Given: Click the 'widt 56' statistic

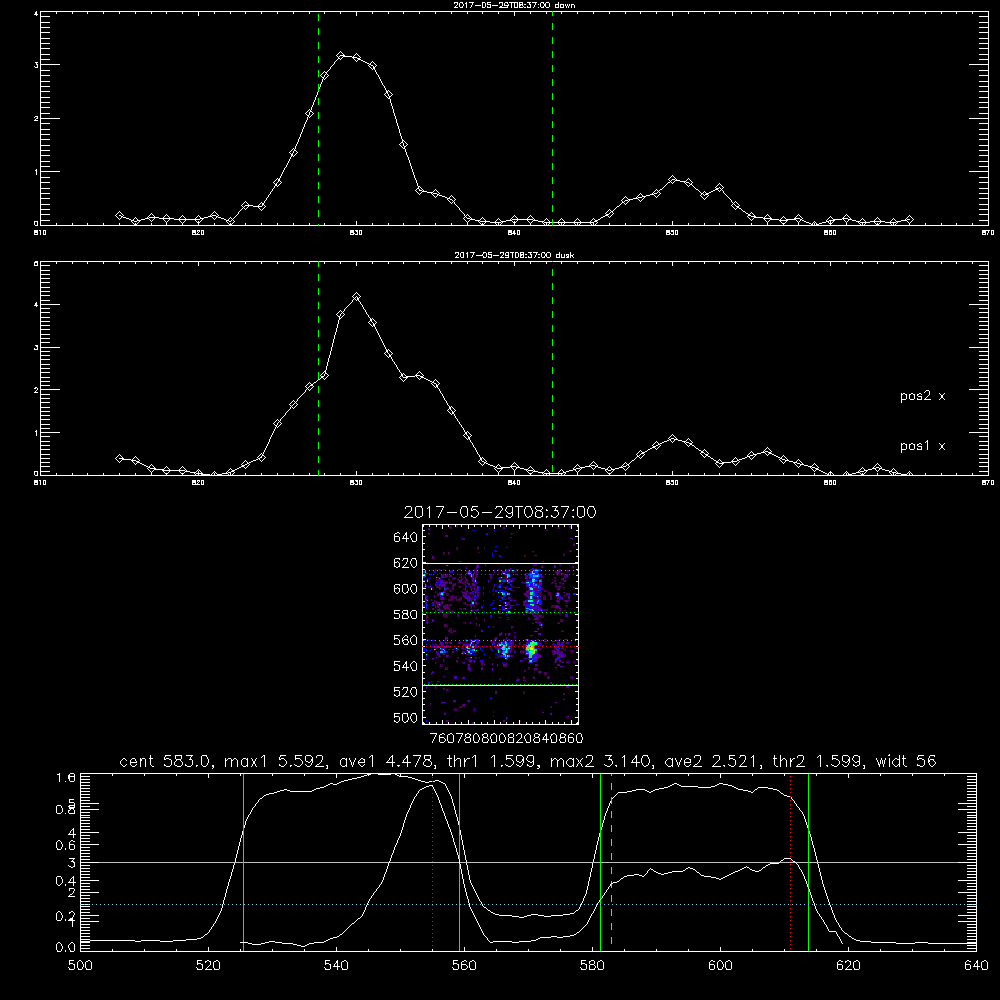Looking at the screenshot, I should click(906, 761).
